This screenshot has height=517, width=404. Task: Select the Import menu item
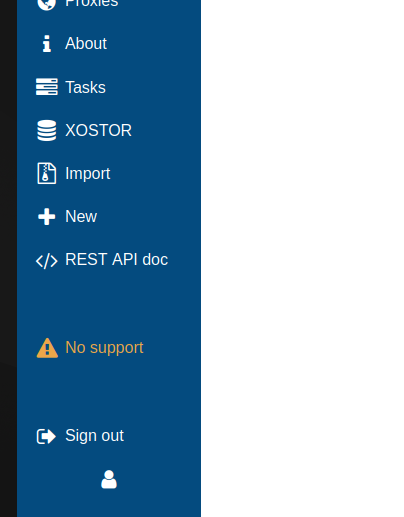88,174
